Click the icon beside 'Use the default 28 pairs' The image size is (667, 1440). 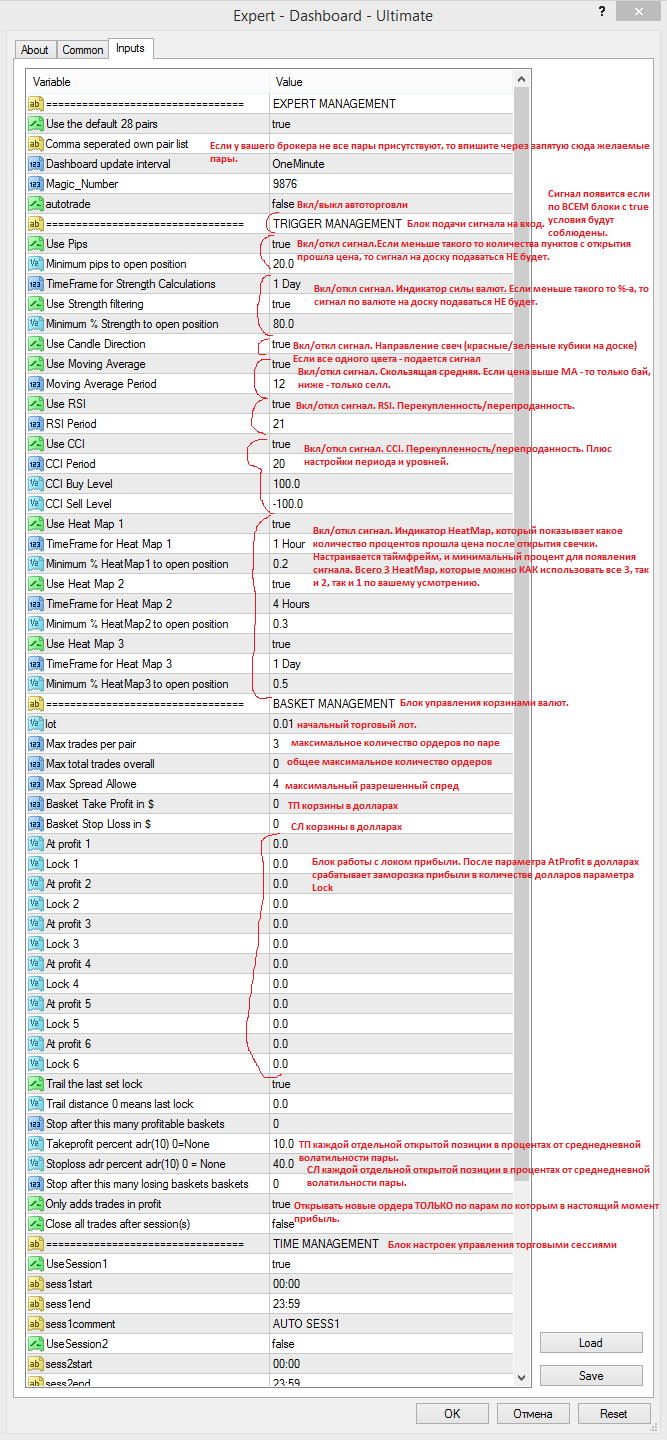point(36,124)
